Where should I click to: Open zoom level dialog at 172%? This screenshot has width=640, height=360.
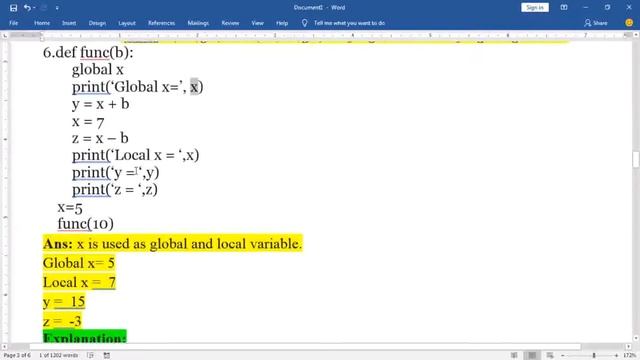coord(629,356)
